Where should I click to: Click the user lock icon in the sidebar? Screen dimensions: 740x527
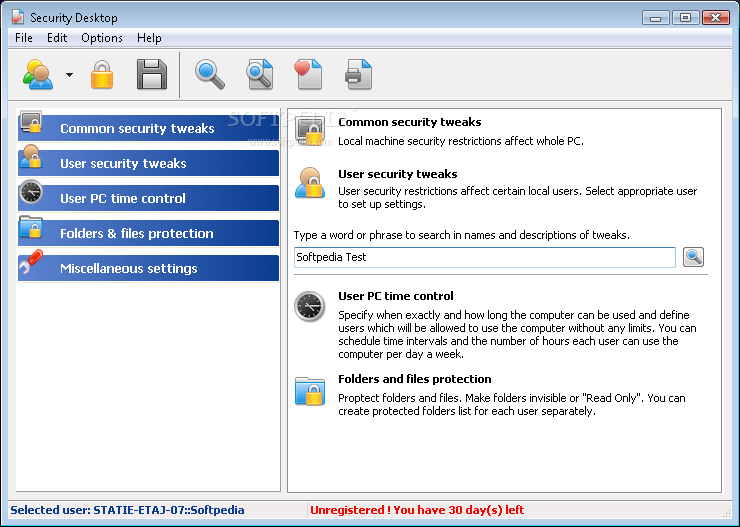point(32,157)
